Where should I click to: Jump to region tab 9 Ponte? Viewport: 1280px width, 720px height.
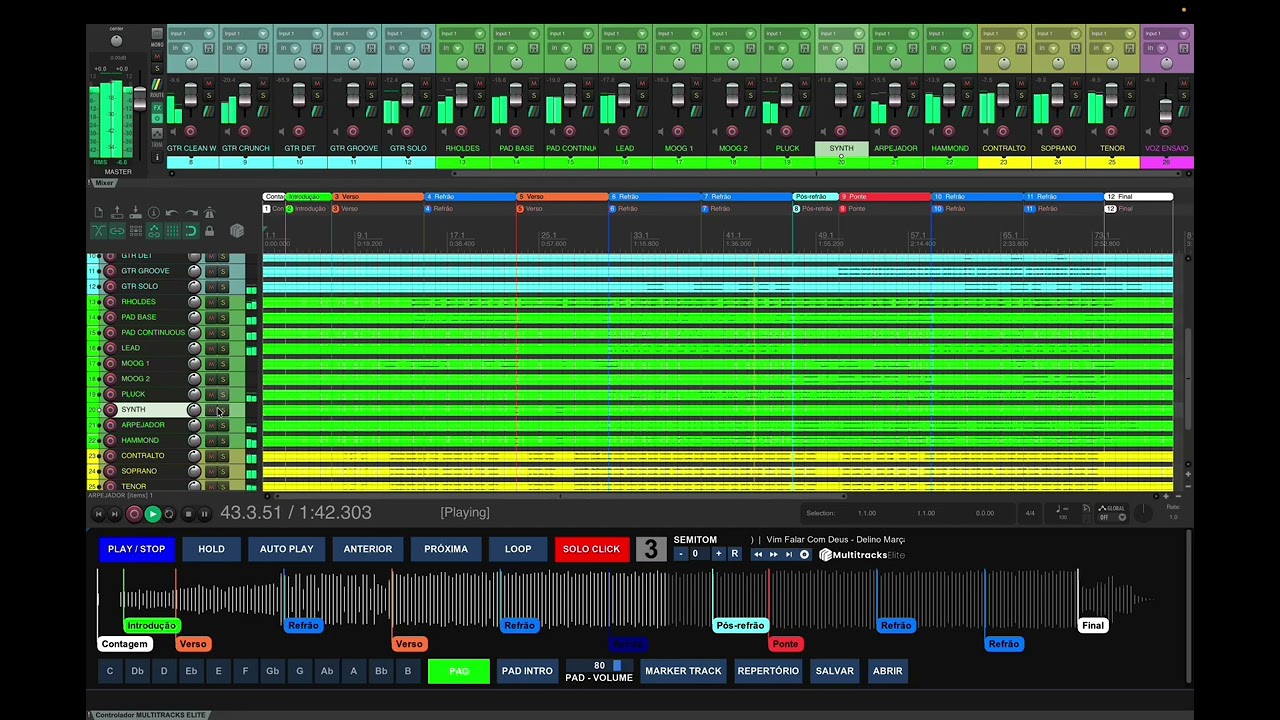click(885, 197)
